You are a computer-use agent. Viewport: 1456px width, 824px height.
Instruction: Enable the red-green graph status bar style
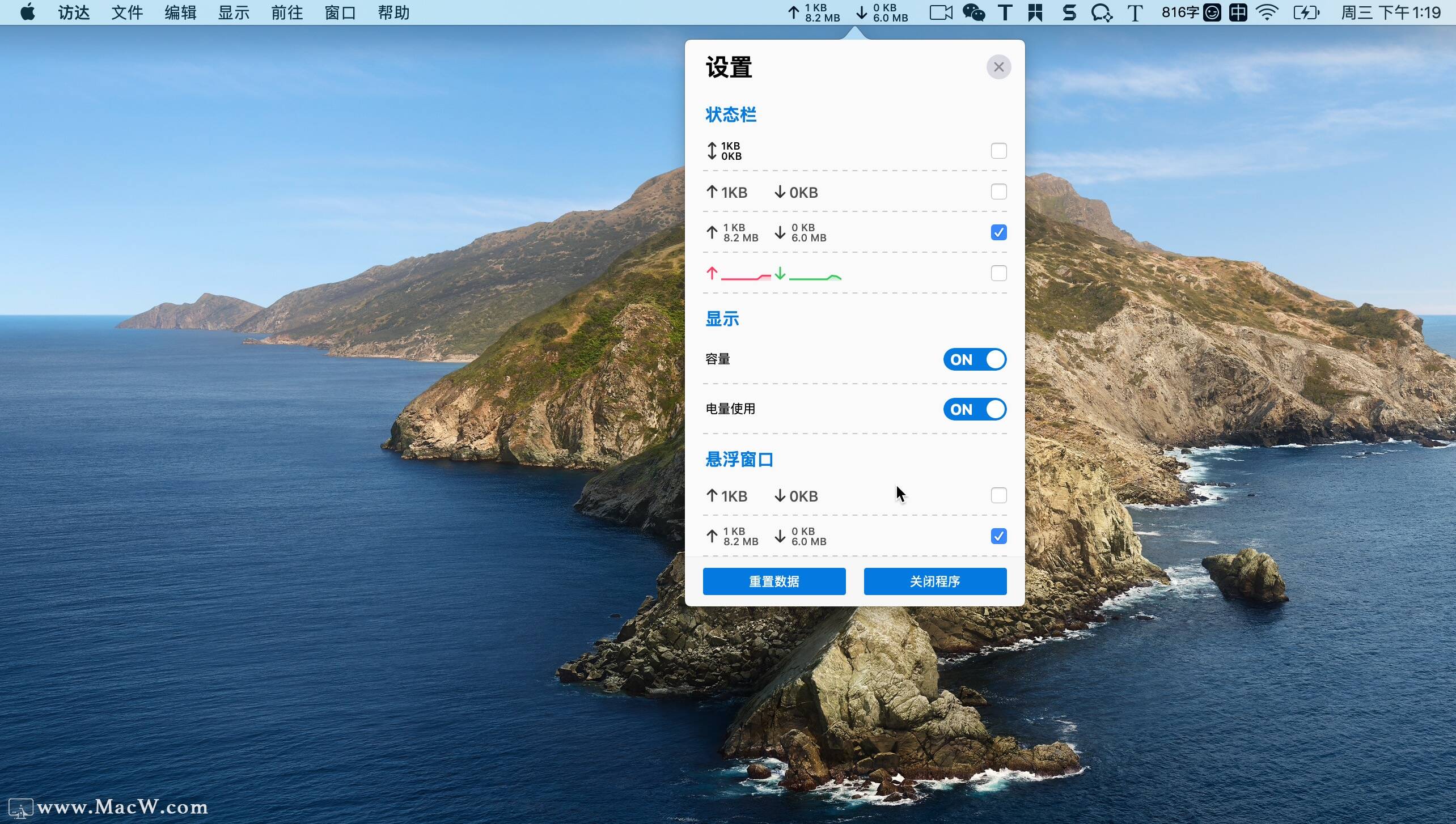pyautogui.click(x=998, y=273)
